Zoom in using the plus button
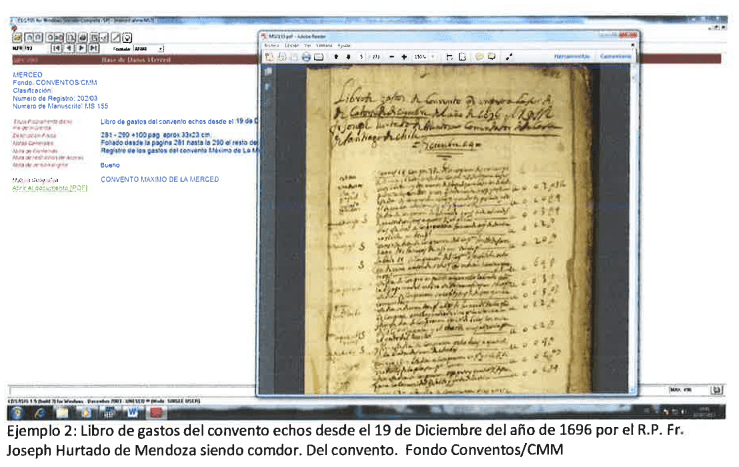Image resolution: width=739 pixels, height=467 pixels. 404,57
